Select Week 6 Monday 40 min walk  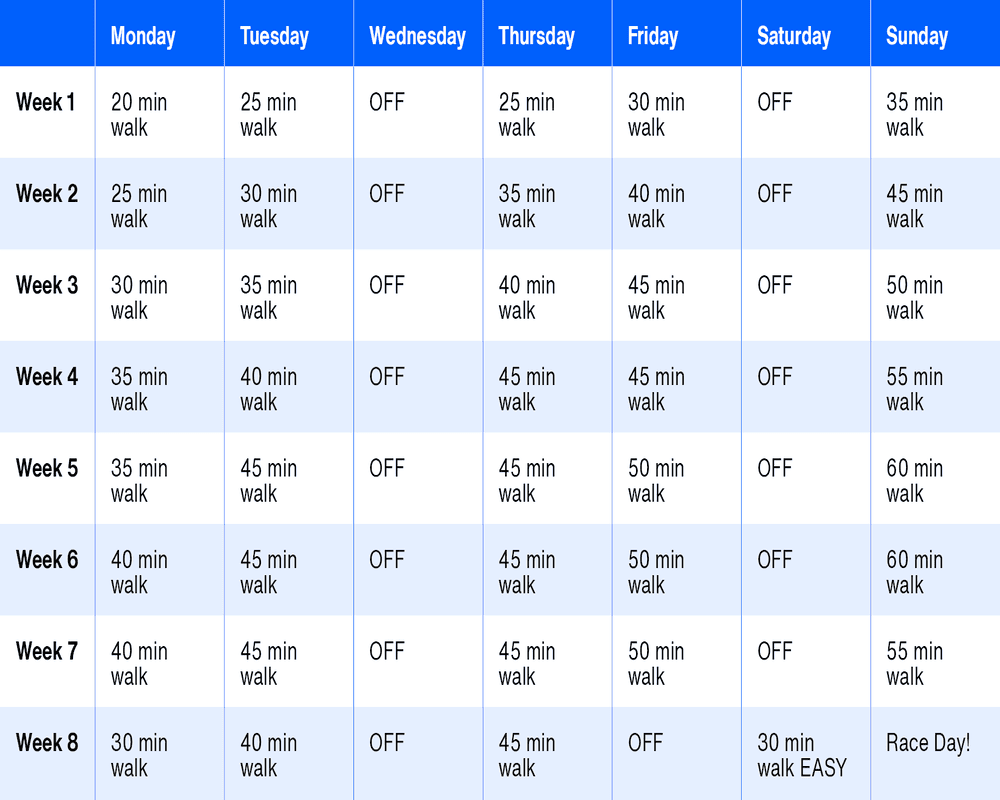tap(139, 573)
